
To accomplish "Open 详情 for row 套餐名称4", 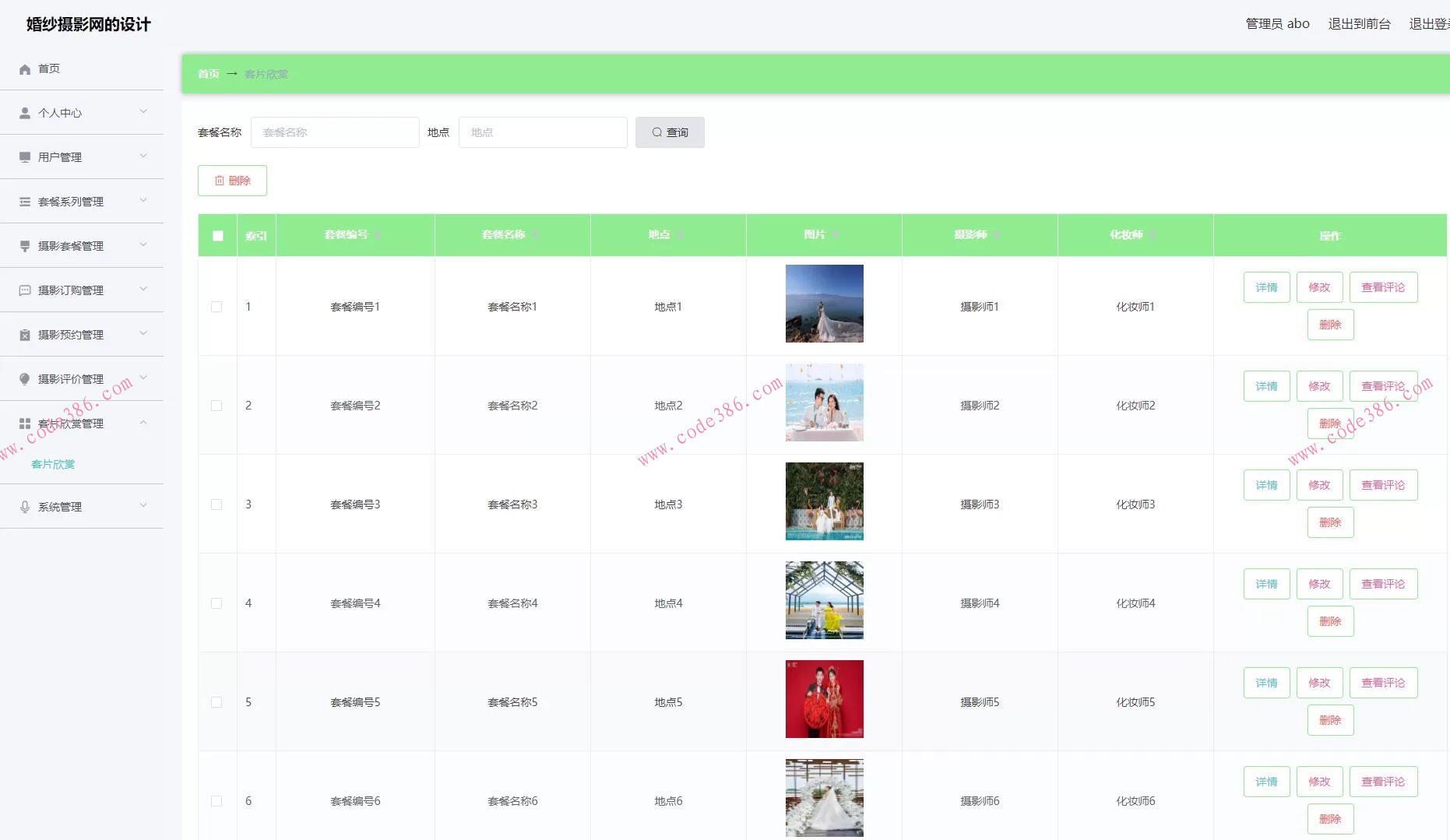I will pos(1266,584).
